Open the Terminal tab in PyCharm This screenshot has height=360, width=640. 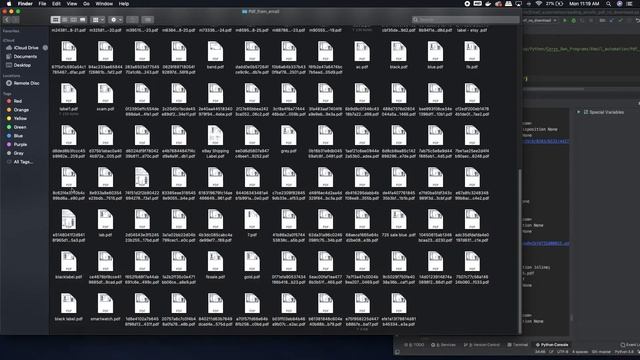point(518,345)
